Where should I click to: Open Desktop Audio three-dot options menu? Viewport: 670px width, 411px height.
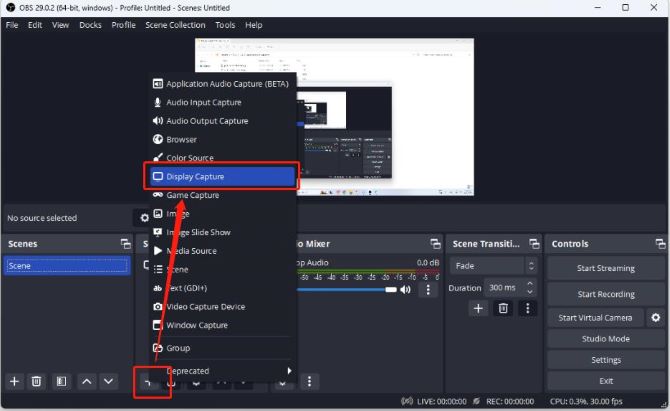tap(428, 290)
